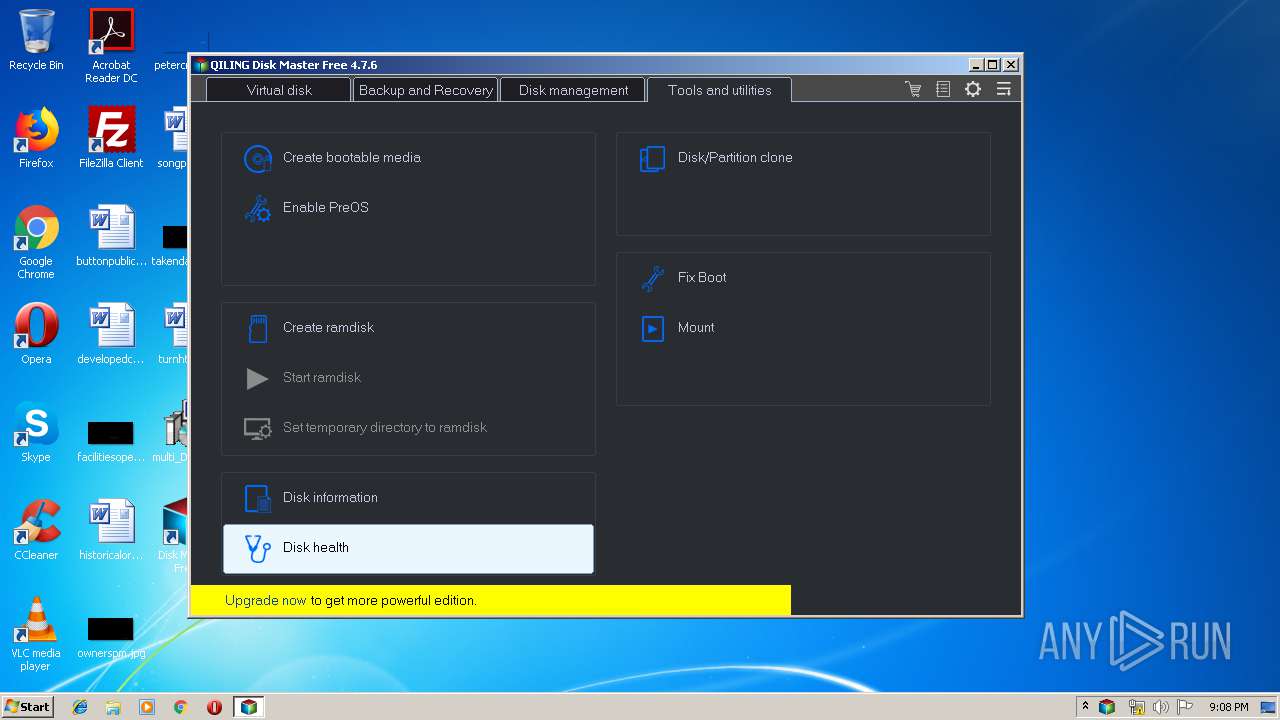
Task: Click the Start ramdisk play icon
Action: click(x=258, y=378)
